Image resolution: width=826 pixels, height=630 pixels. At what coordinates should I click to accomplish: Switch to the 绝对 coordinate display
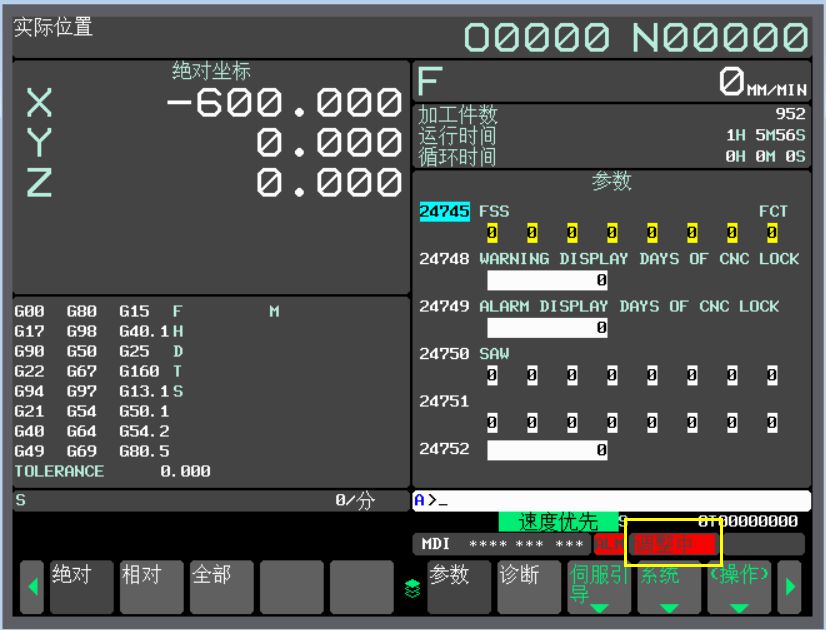pos(82,587)
